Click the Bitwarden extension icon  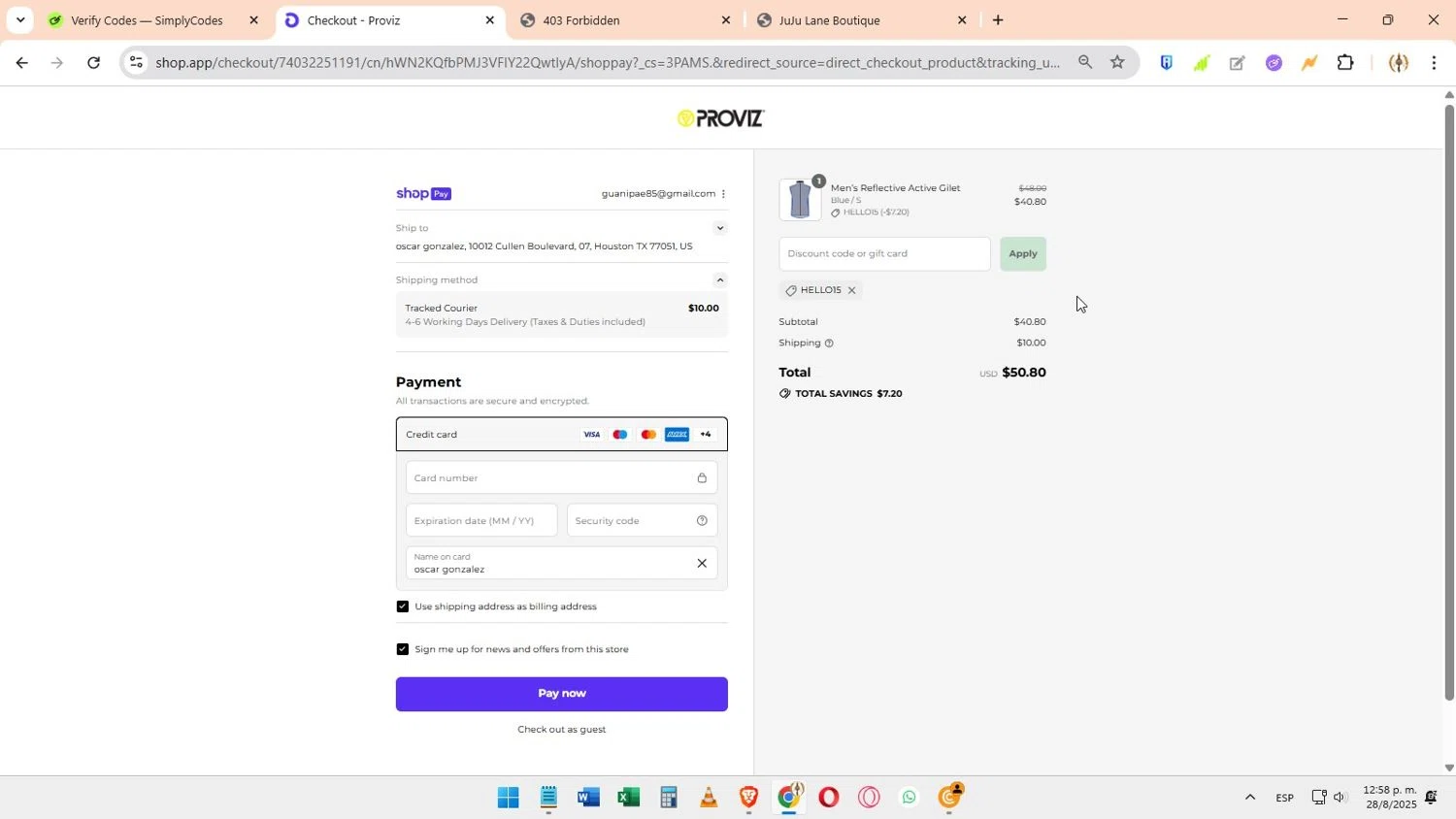pos(1166,63)
